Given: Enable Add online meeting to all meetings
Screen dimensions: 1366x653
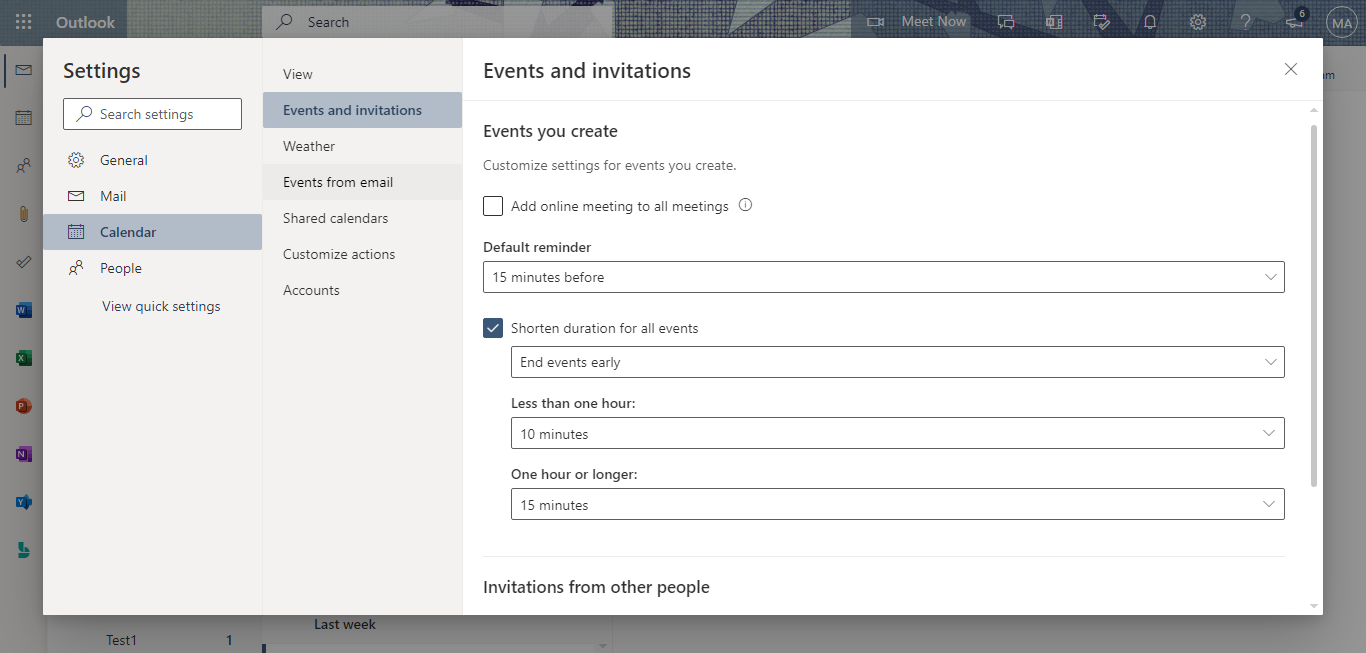Looking at the screenshot, I should pos(492,205).
